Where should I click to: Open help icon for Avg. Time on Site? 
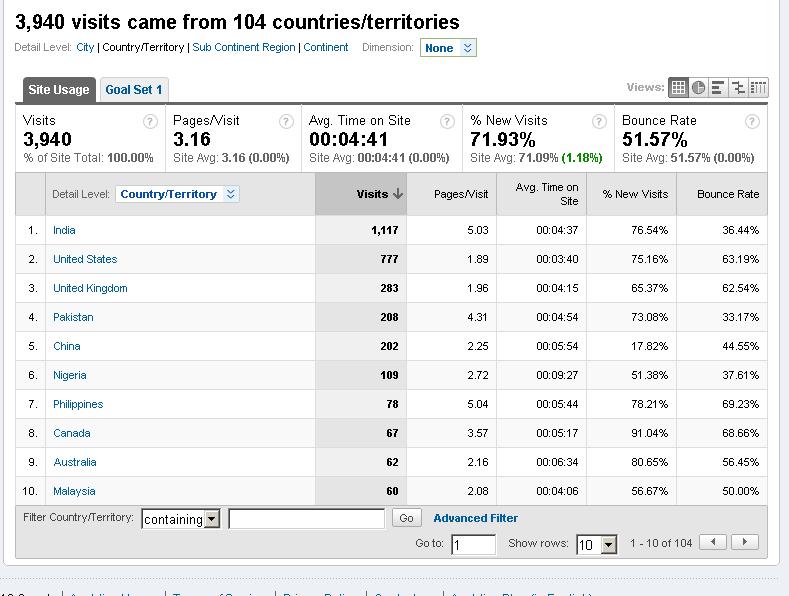coord(447,121)
